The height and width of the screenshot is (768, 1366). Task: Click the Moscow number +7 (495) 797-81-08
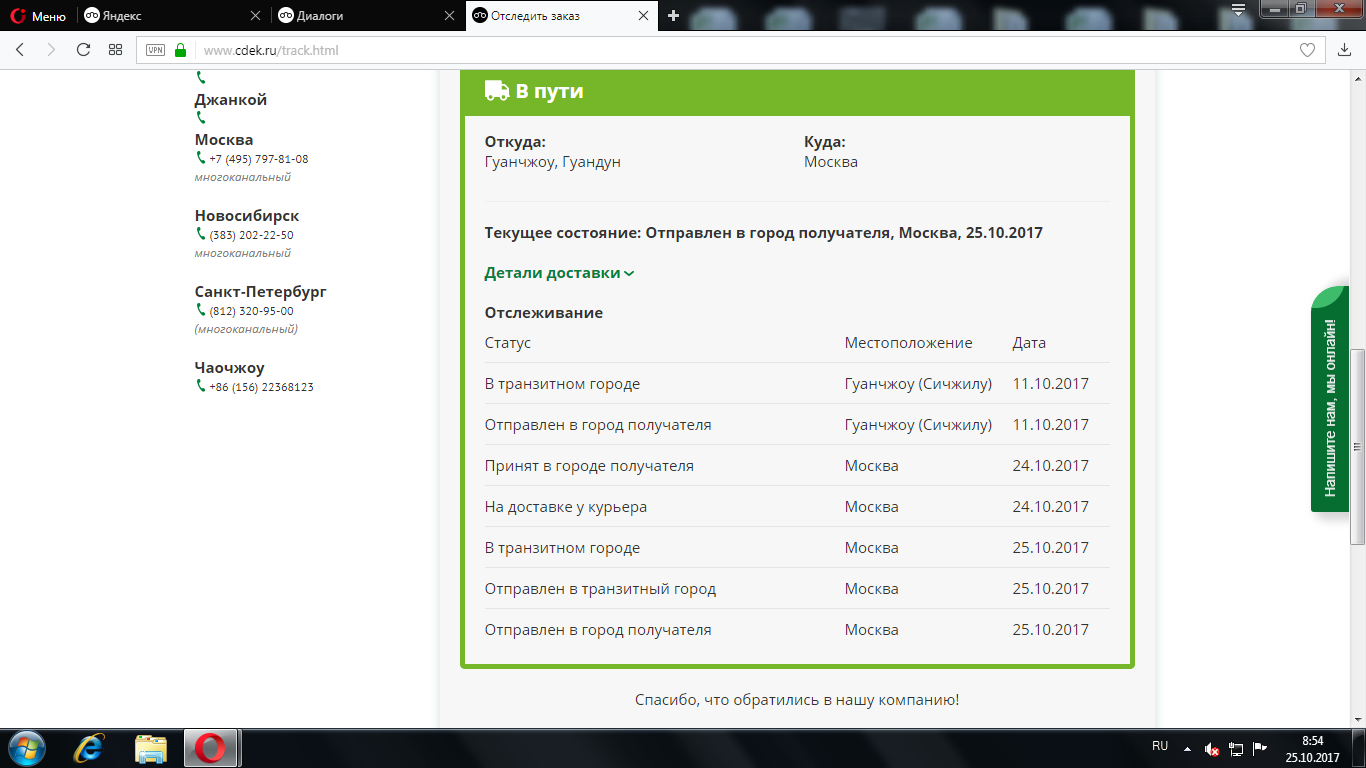[258, 159]
